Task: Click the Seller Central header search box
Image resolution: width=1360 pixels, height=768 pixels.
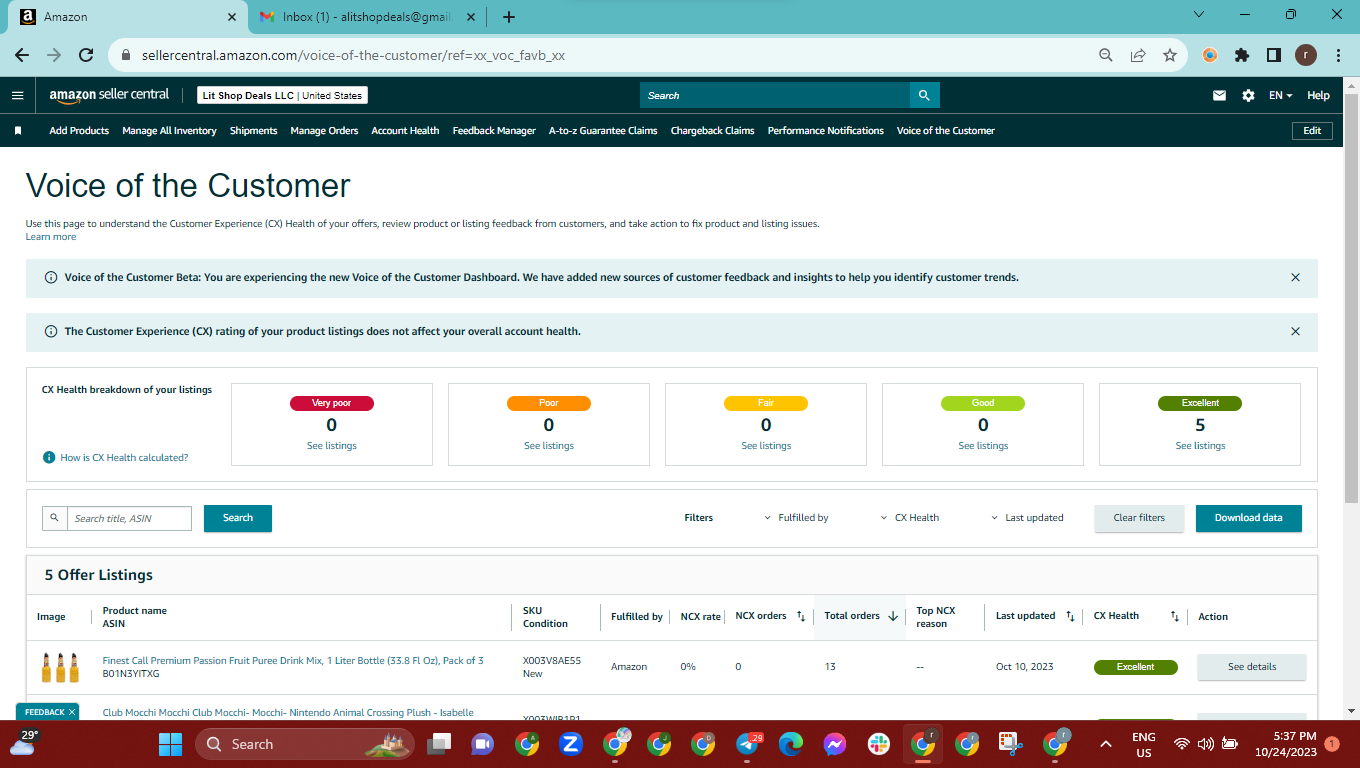Action: click(x=775, y=96)
